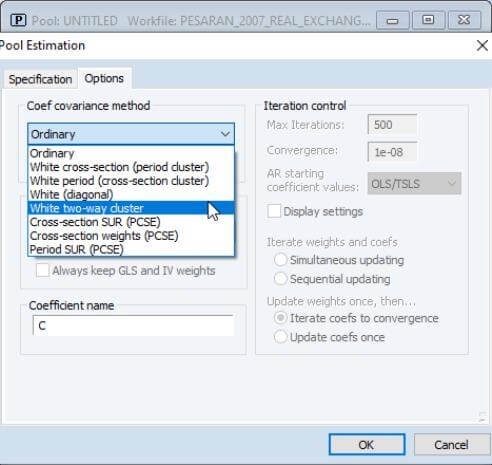Viewport: 492px width, 465px height.
Task: Confirm with the OK button
Action: coord(367,444)
